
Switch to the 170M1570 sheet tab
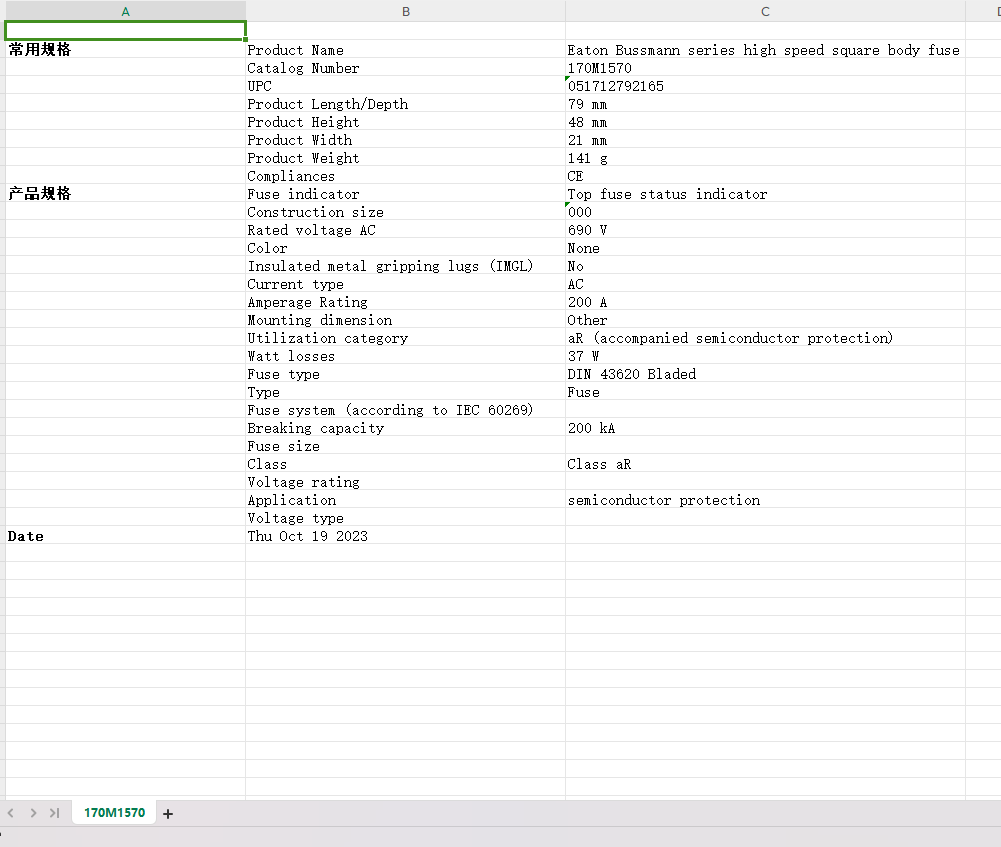(x=114, y=813)
